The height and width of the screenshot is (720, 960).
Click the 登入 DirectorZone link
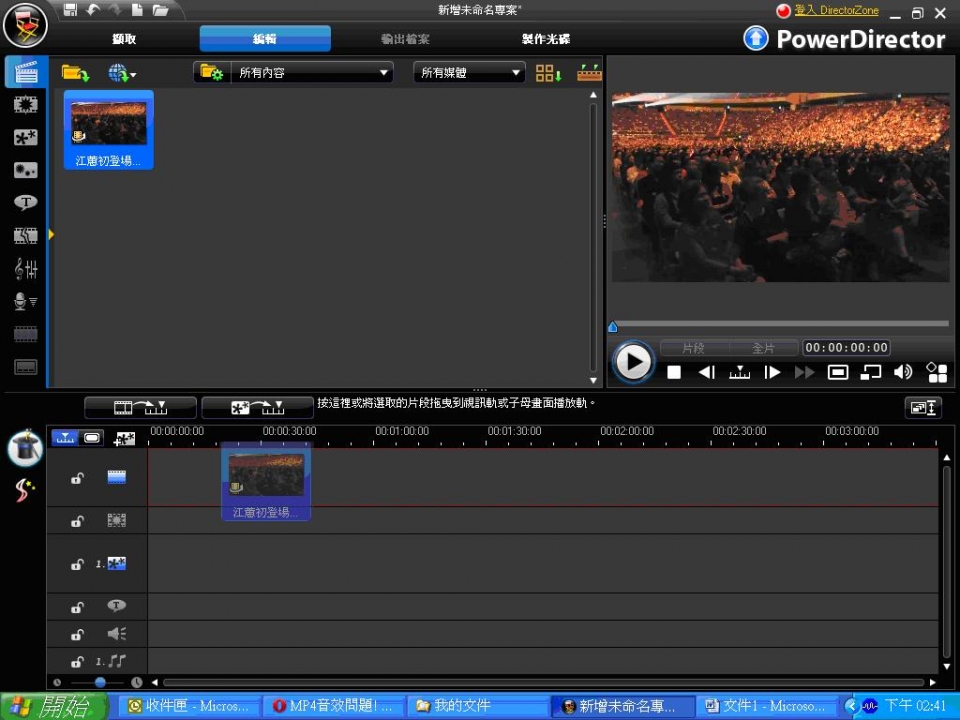coord(832,10)
